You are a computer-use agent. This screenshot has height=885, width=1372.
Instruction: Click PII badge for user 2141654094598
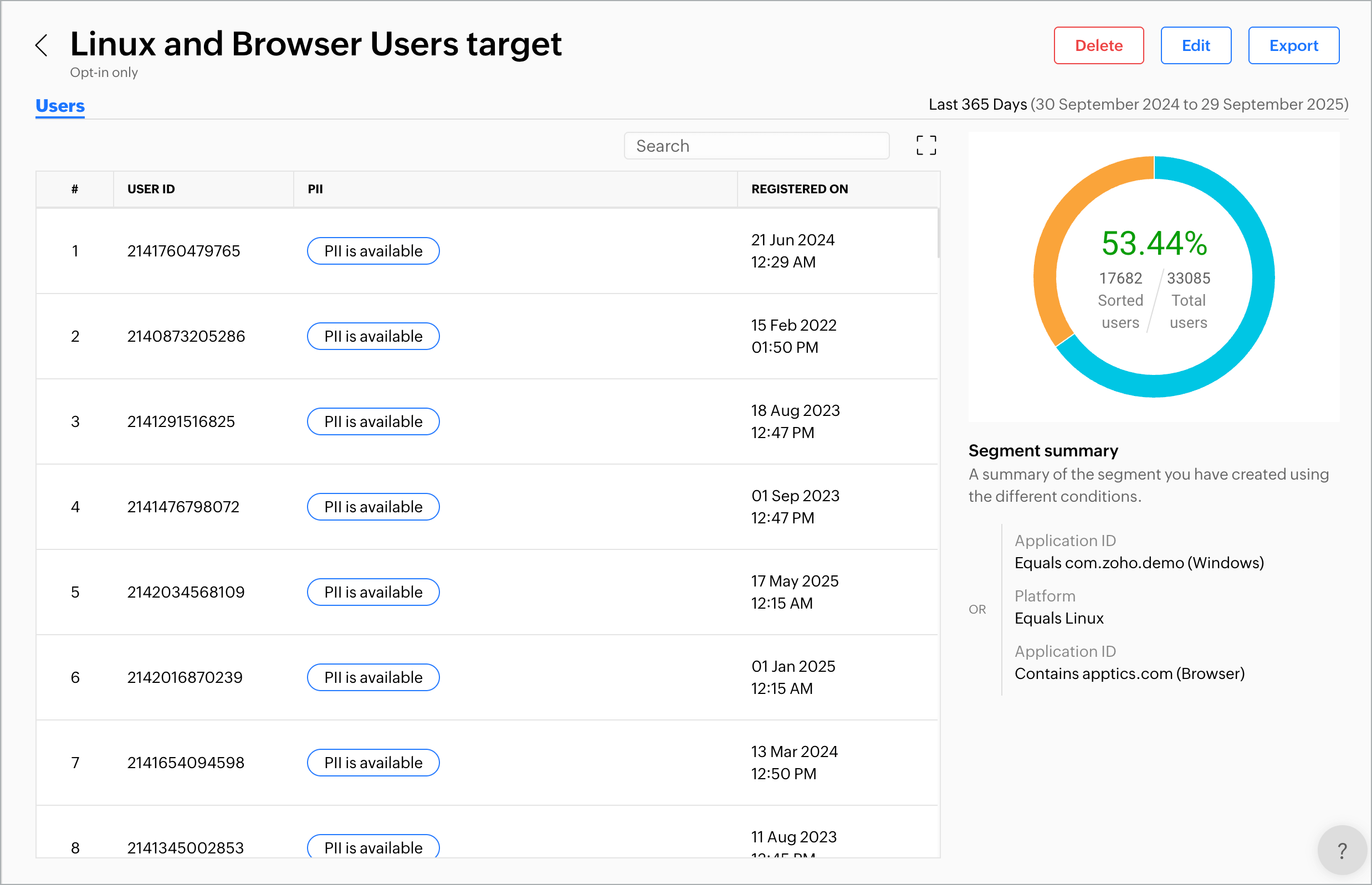(x=373, y=763)
